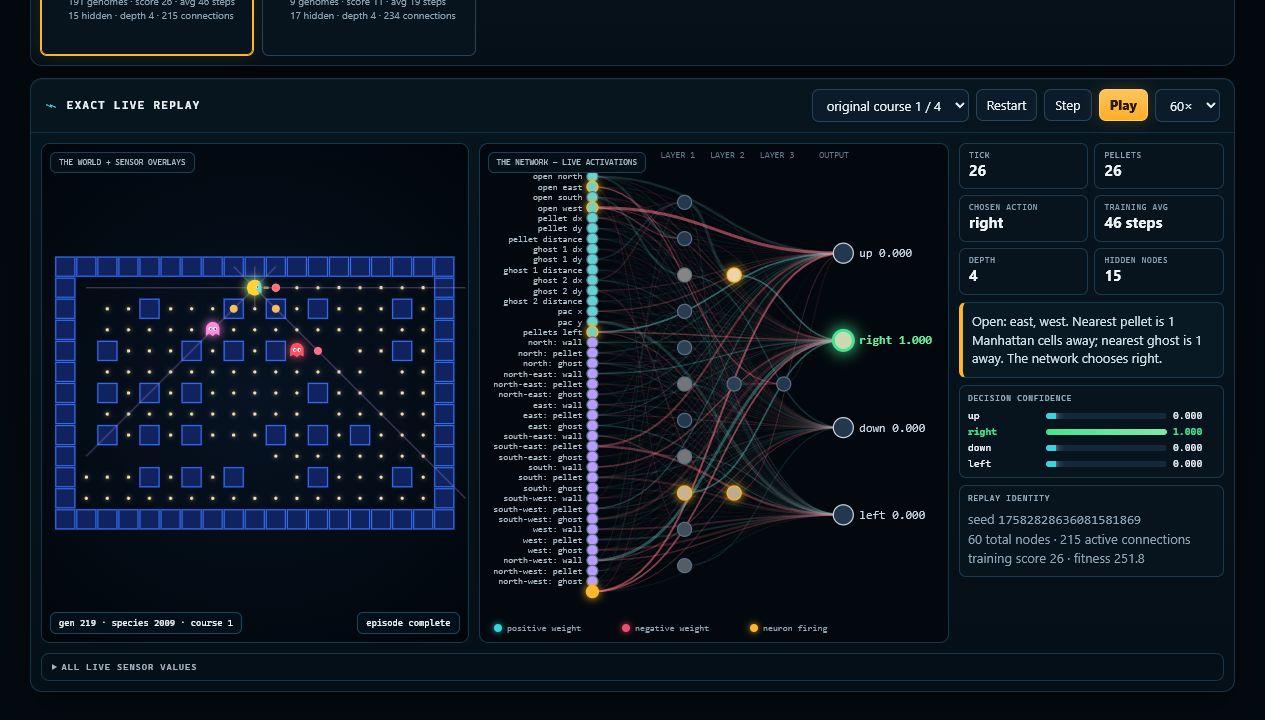Click the 'pac x' input label
1265x720 pixels.
point(569,312)
